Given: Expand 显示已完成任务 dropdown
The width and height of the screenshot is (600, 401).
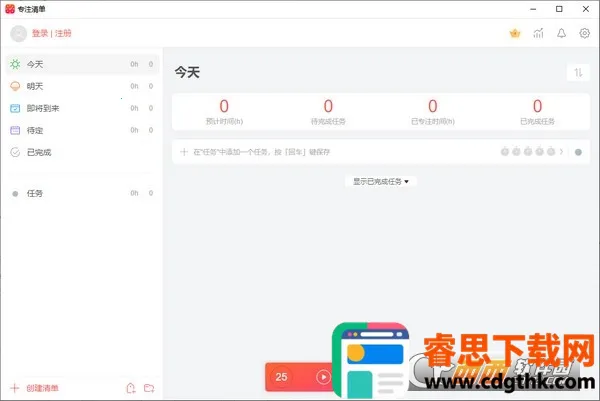Looking at the screenshot, I should pos(380,181).
